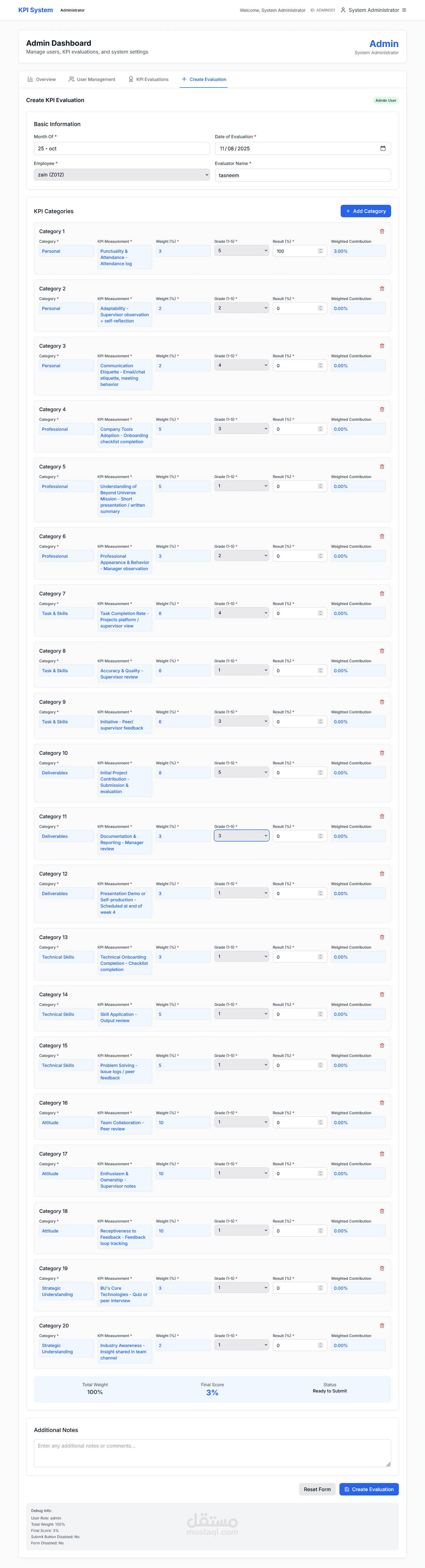This screenshot has width=425, height=1568.
Task: Expand Category 11's Grade dropdown
Action: point(242,836)
